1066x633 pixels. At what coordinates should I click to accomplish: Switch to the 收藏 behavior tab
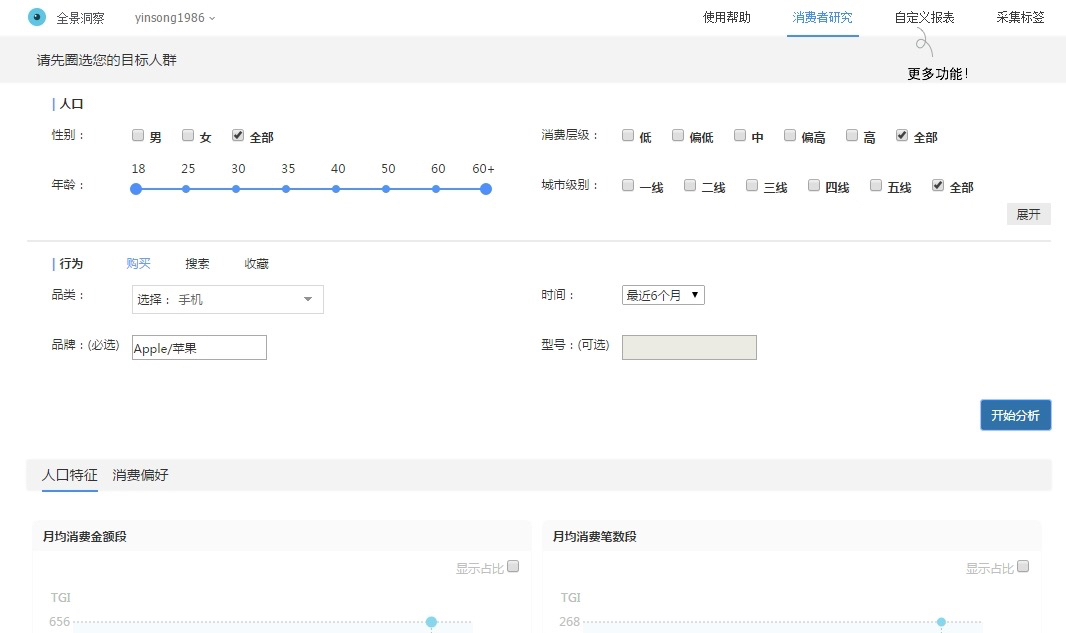click(256, 264)
